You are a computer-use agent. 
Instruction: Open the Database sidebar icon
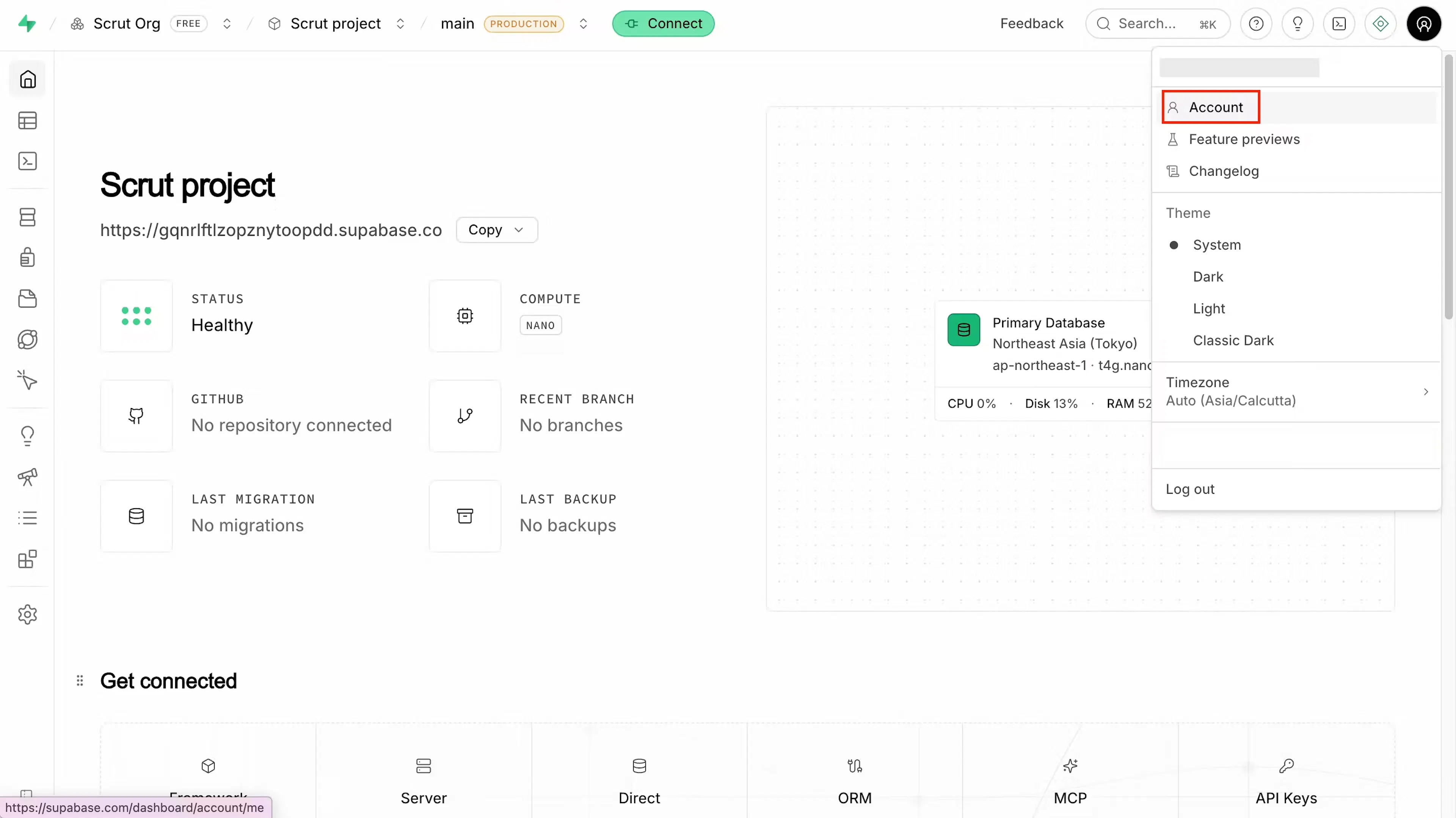(28, 217)
